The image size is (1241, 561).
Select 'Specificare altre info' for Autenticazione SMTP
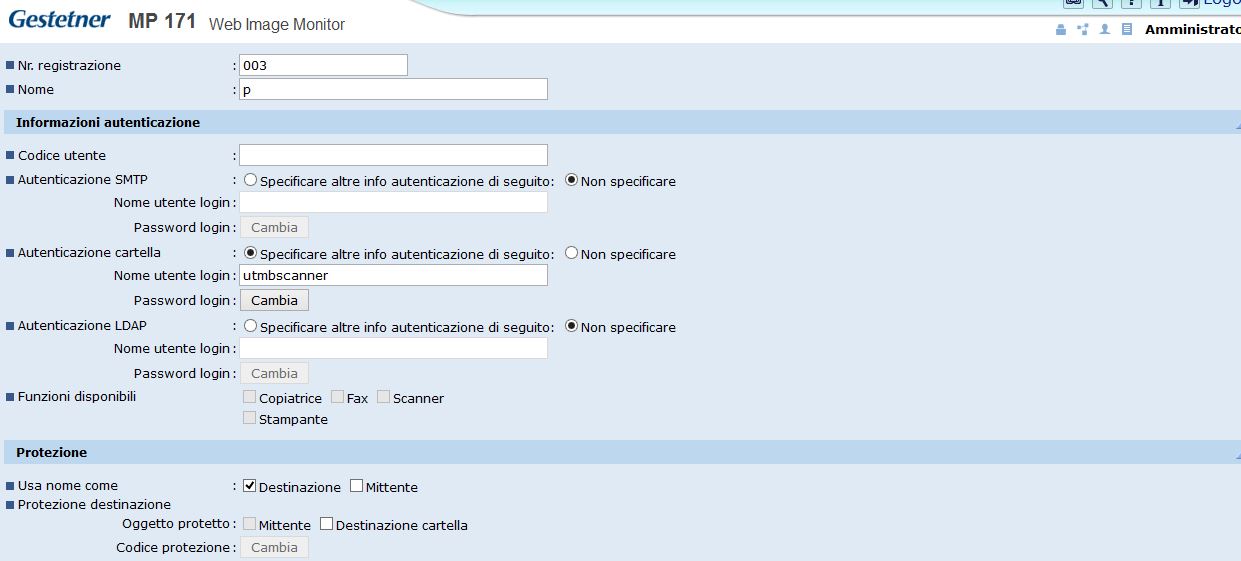(250, 181)
